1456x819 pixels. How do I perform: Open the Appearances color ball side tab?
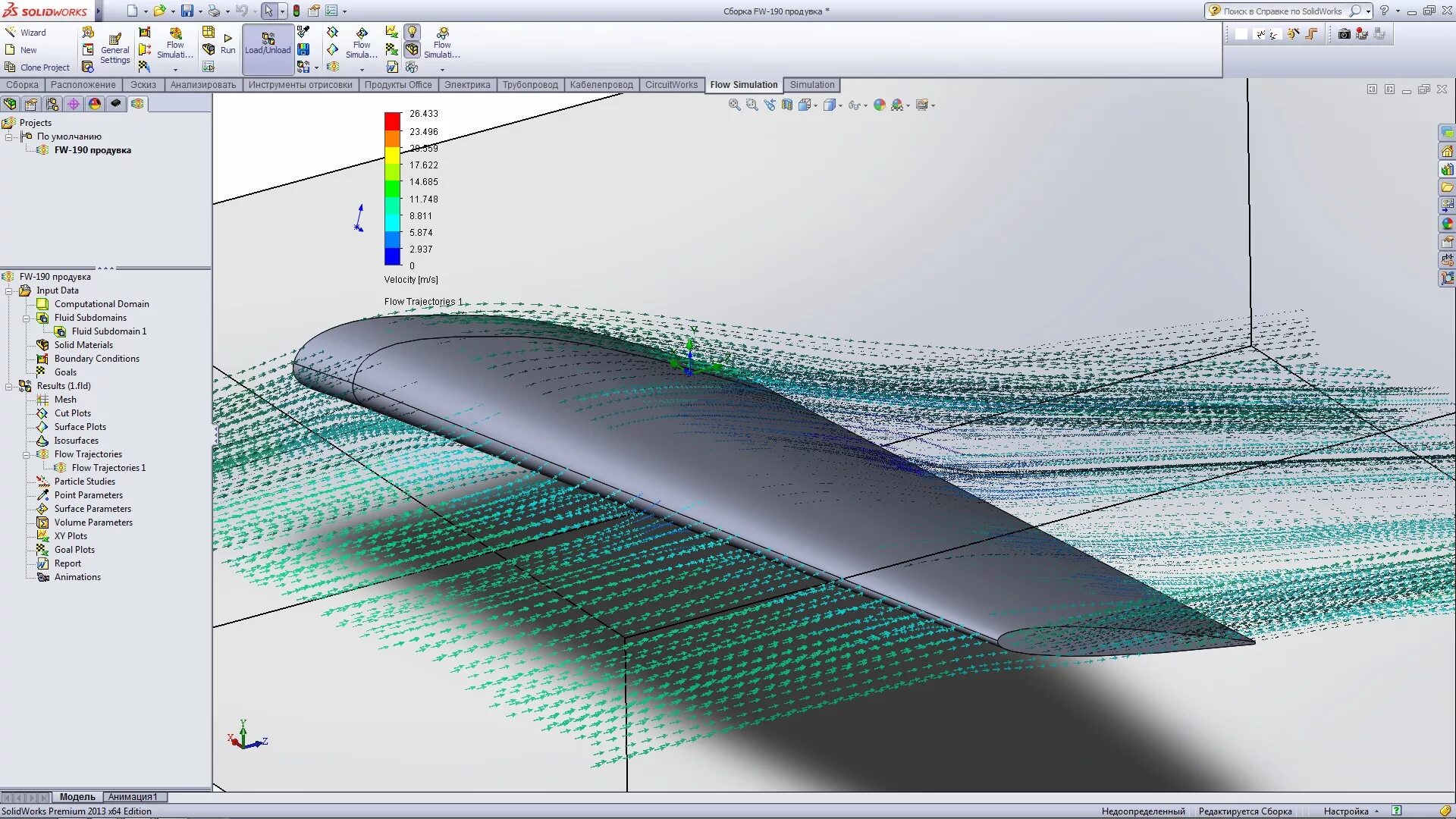1447,224
